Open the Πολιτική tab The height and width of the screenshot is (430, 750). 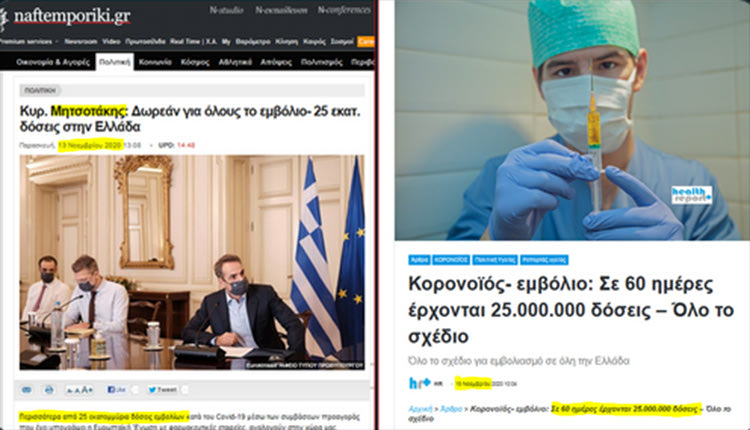[115, 62]
